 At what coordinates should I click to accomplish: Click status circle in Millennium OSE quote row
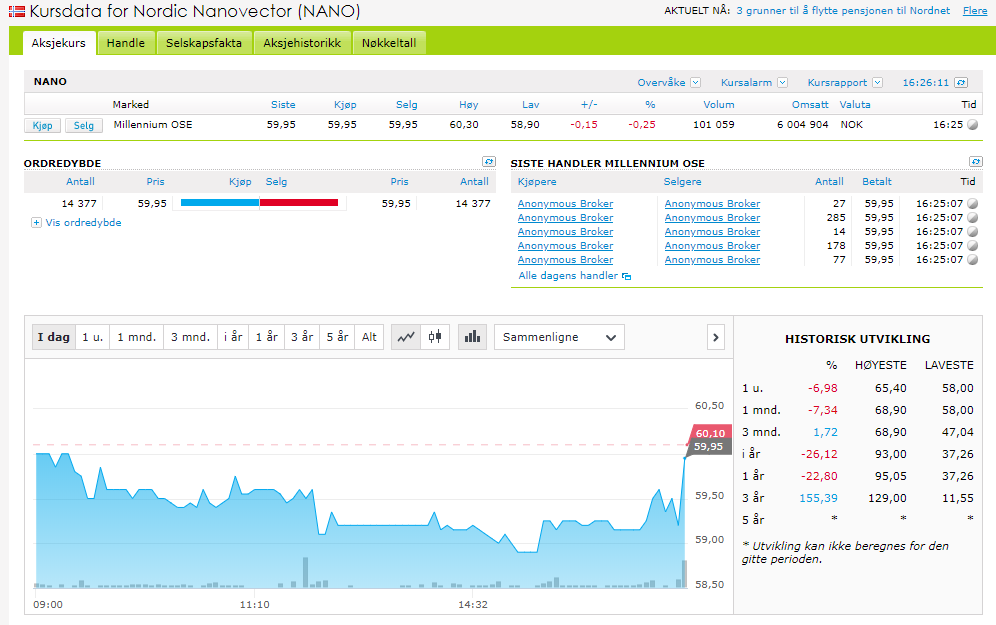point(972,124)
